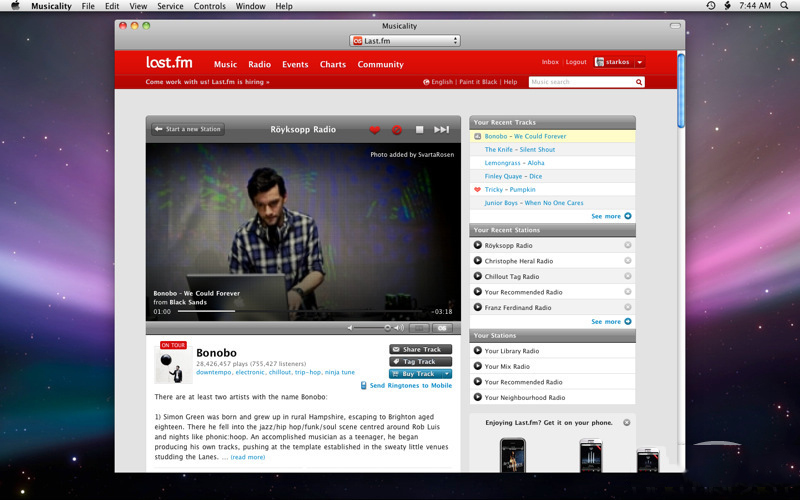Click the page vertical scrollbar
Screen dimensions: 800x500
[681, 91]
